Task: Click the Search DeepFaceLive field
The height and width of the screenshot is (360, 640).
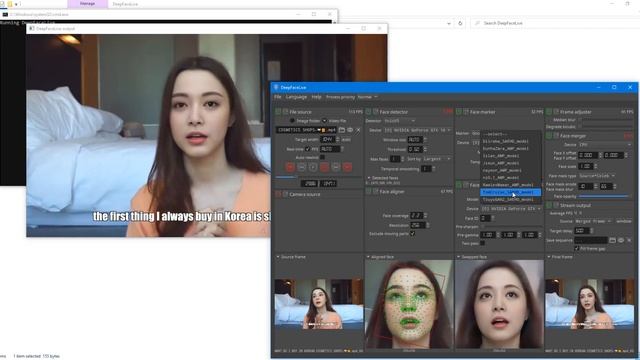Action: pos(555,23)
